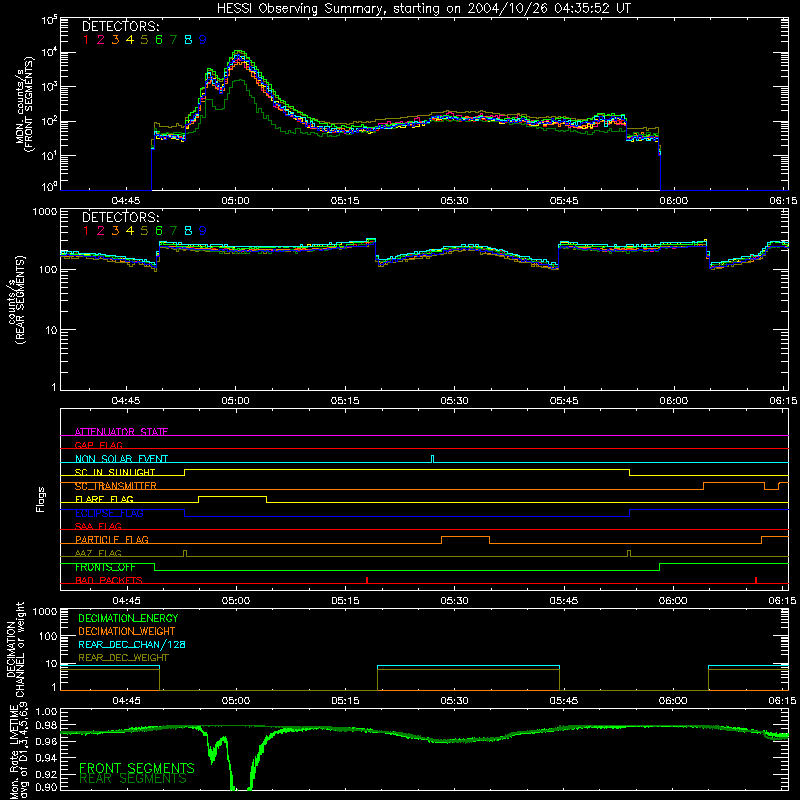This screenshot has width=800, height=800.
Task: Click the raised PARTICLE_FLAG segment near 05:30
Action: tap(465, 537)
